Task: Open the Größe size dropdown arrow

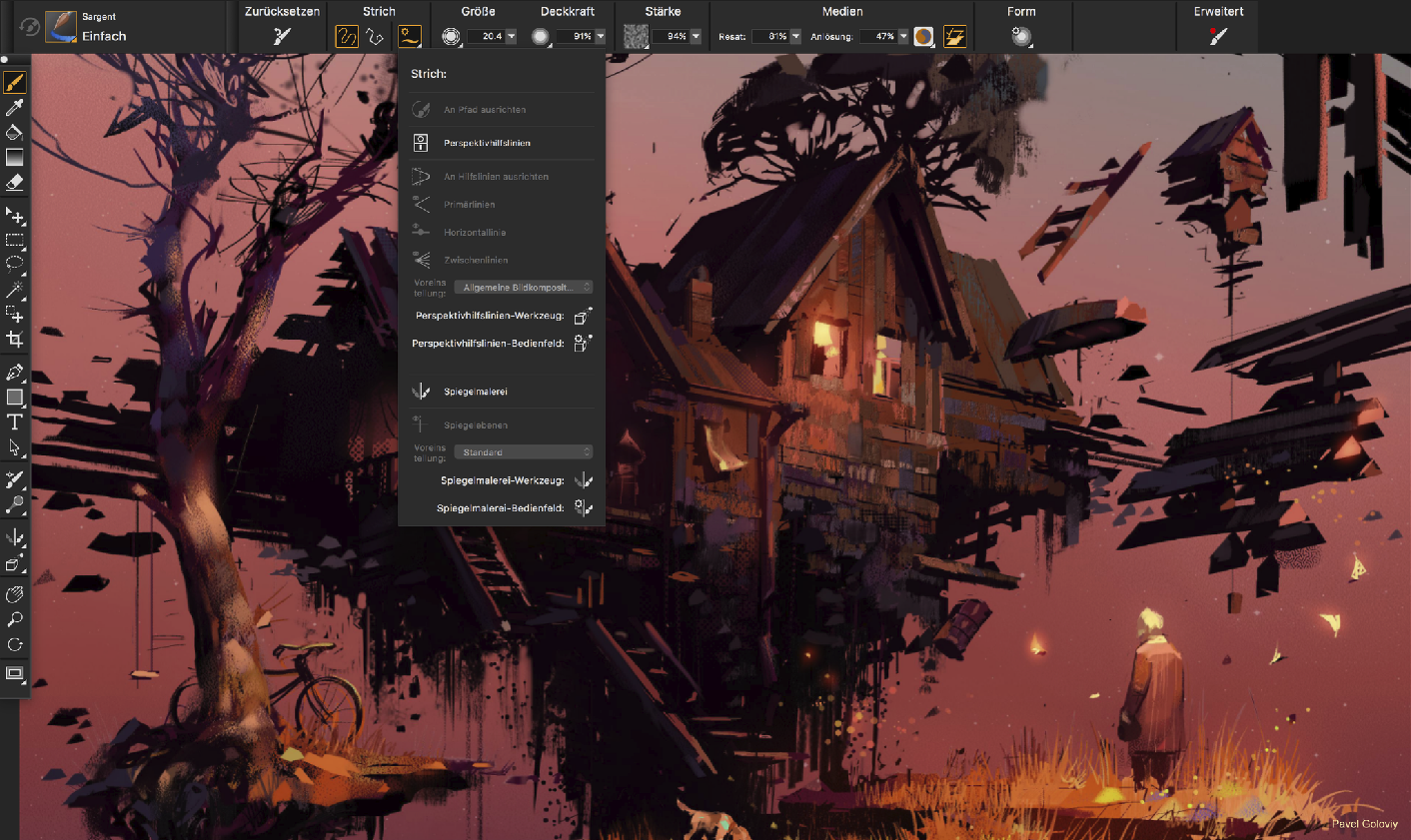Action: 512,36
